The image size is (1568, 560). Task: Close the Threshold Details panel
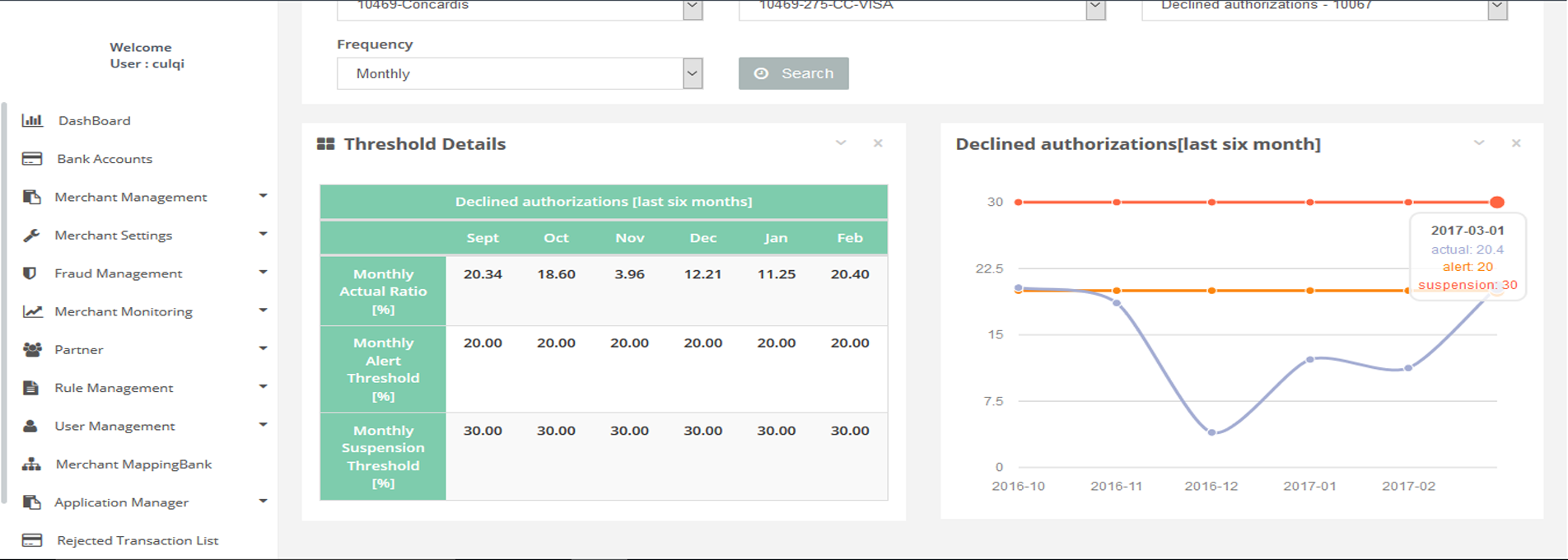click(x=878, y=143)
